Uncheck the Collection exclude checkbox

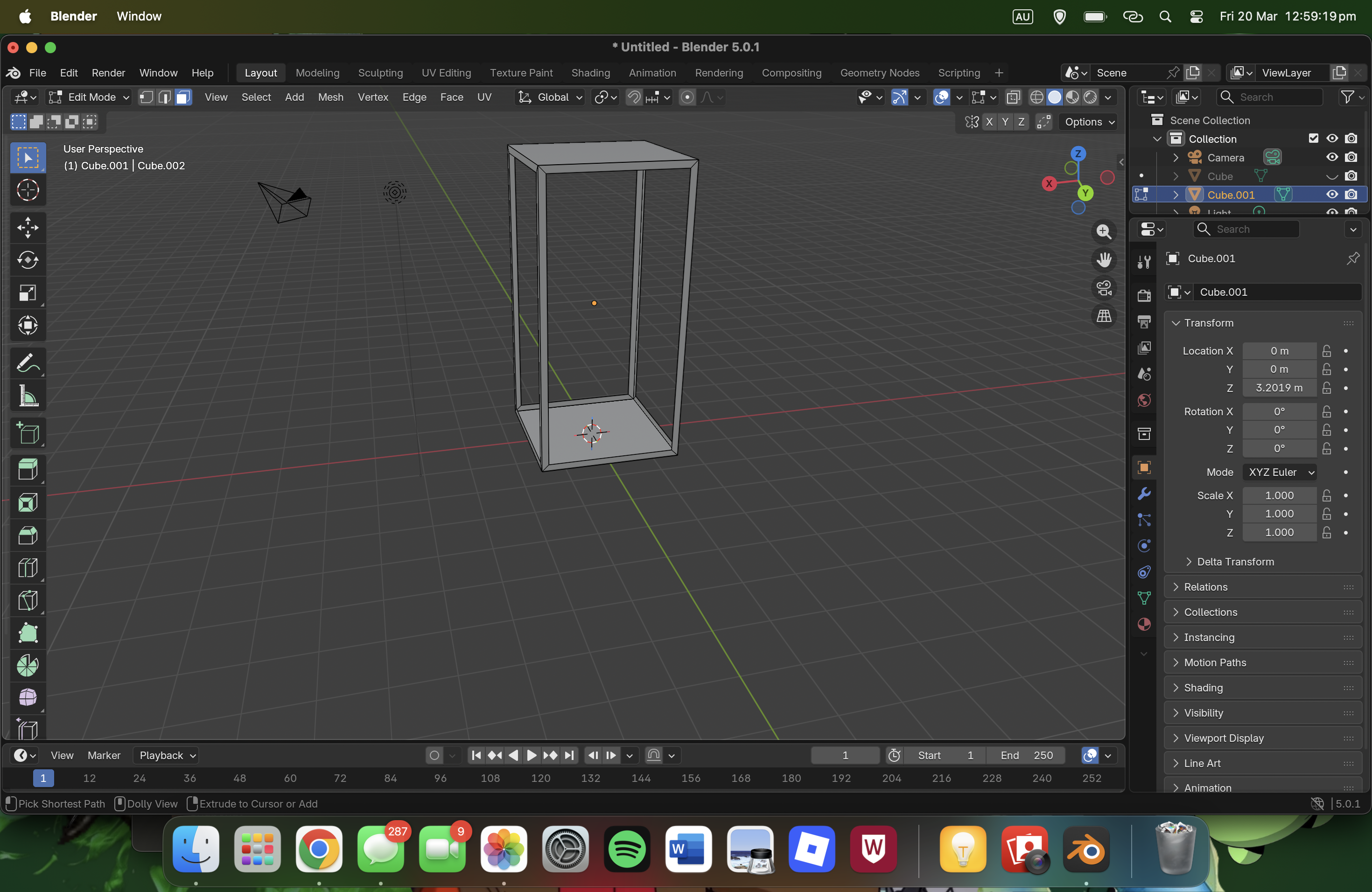click(1313, 138)
